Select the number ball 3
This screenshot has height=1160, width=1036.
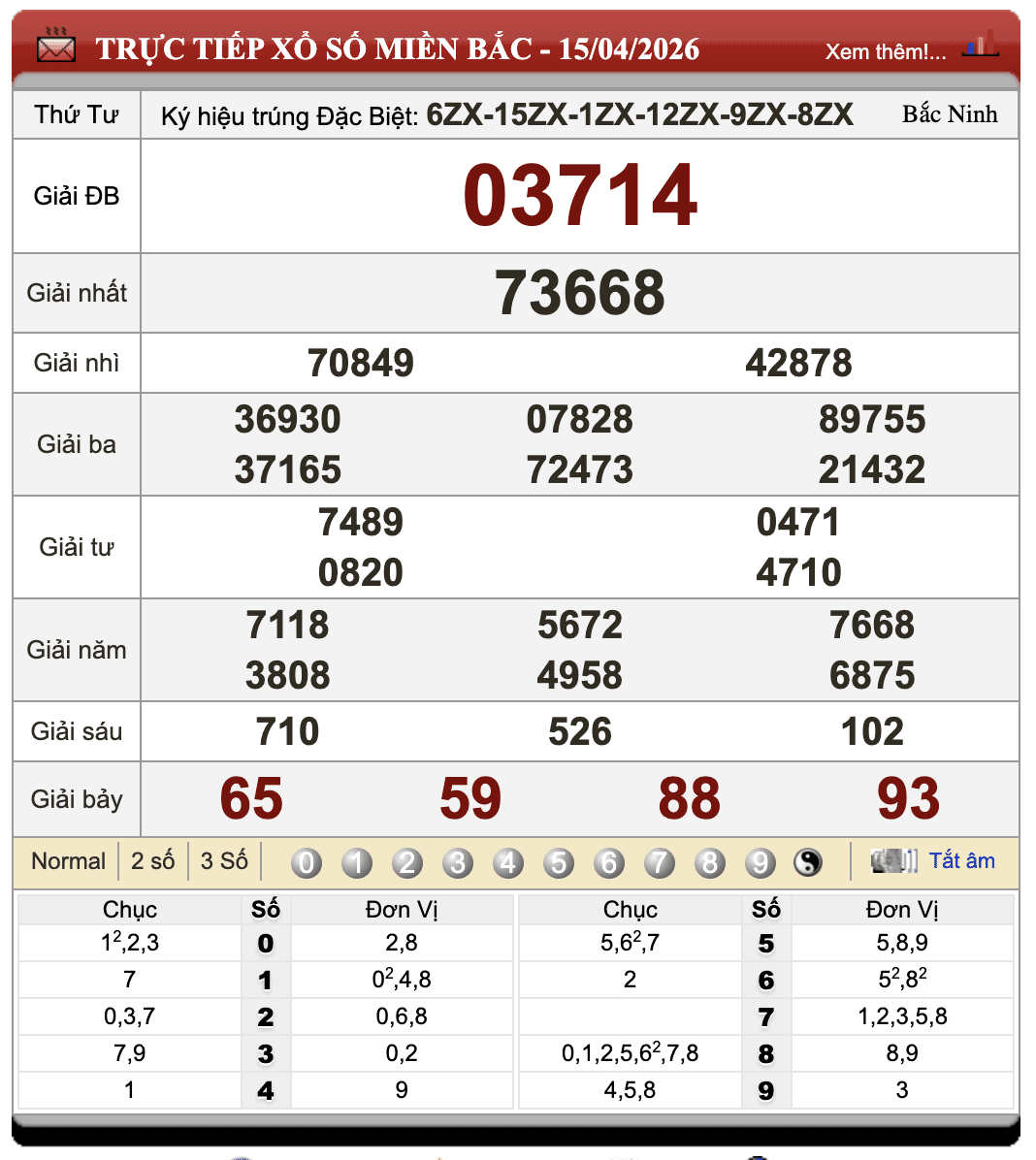pos(458,861)
